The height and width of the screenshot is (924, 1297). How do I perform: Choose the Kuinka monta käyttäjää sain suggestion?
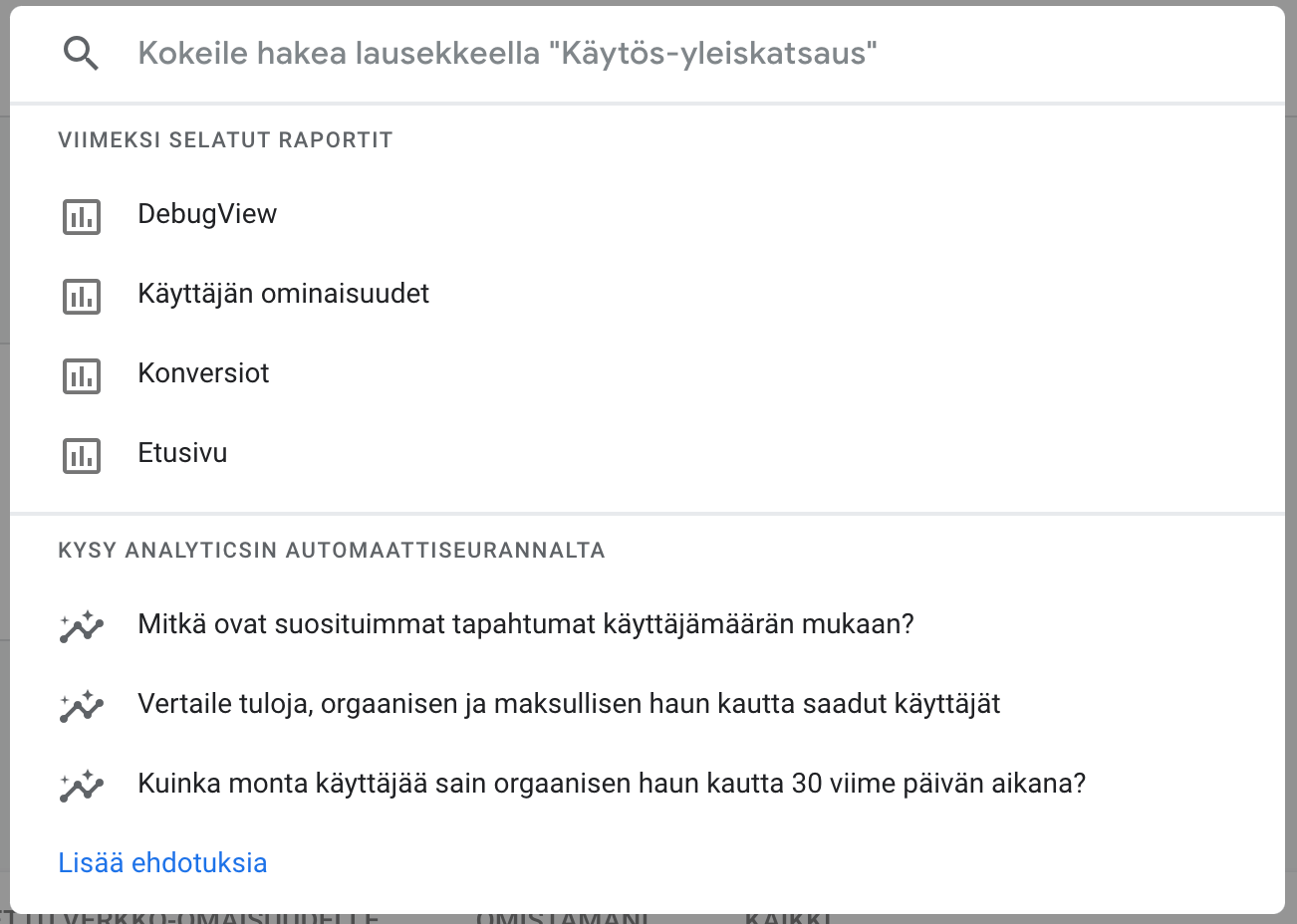[648, 784]
